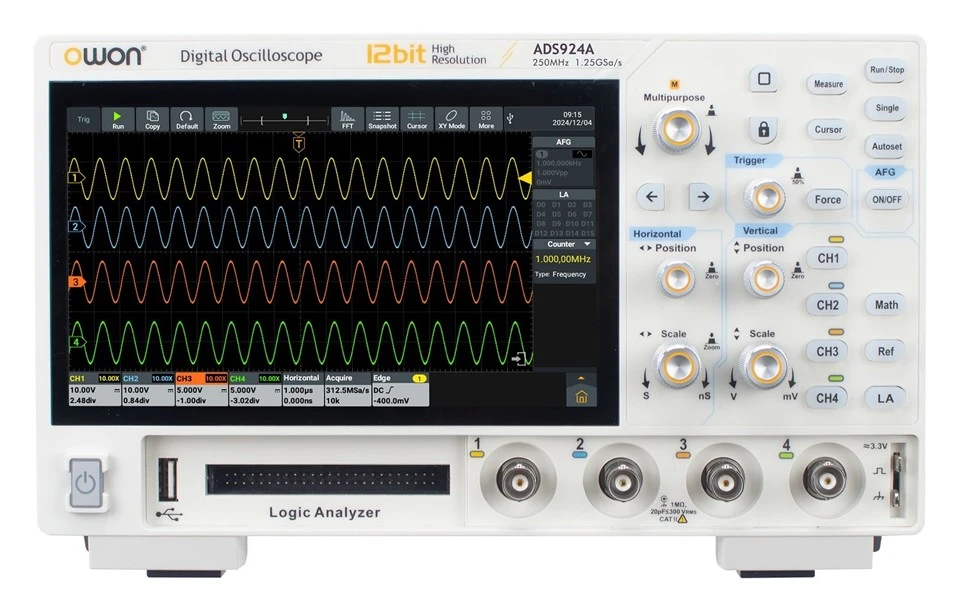Push the Single button
Viewport: 960px width, 610px height.
coord(887,108)
